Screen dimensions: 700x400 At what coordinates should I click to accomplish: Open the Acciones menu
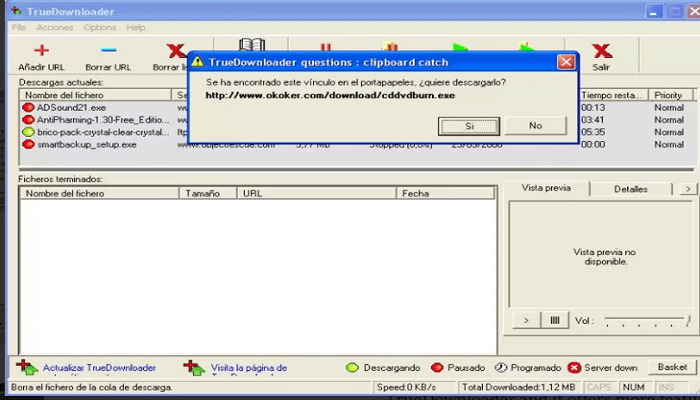[x=55, y=28]
